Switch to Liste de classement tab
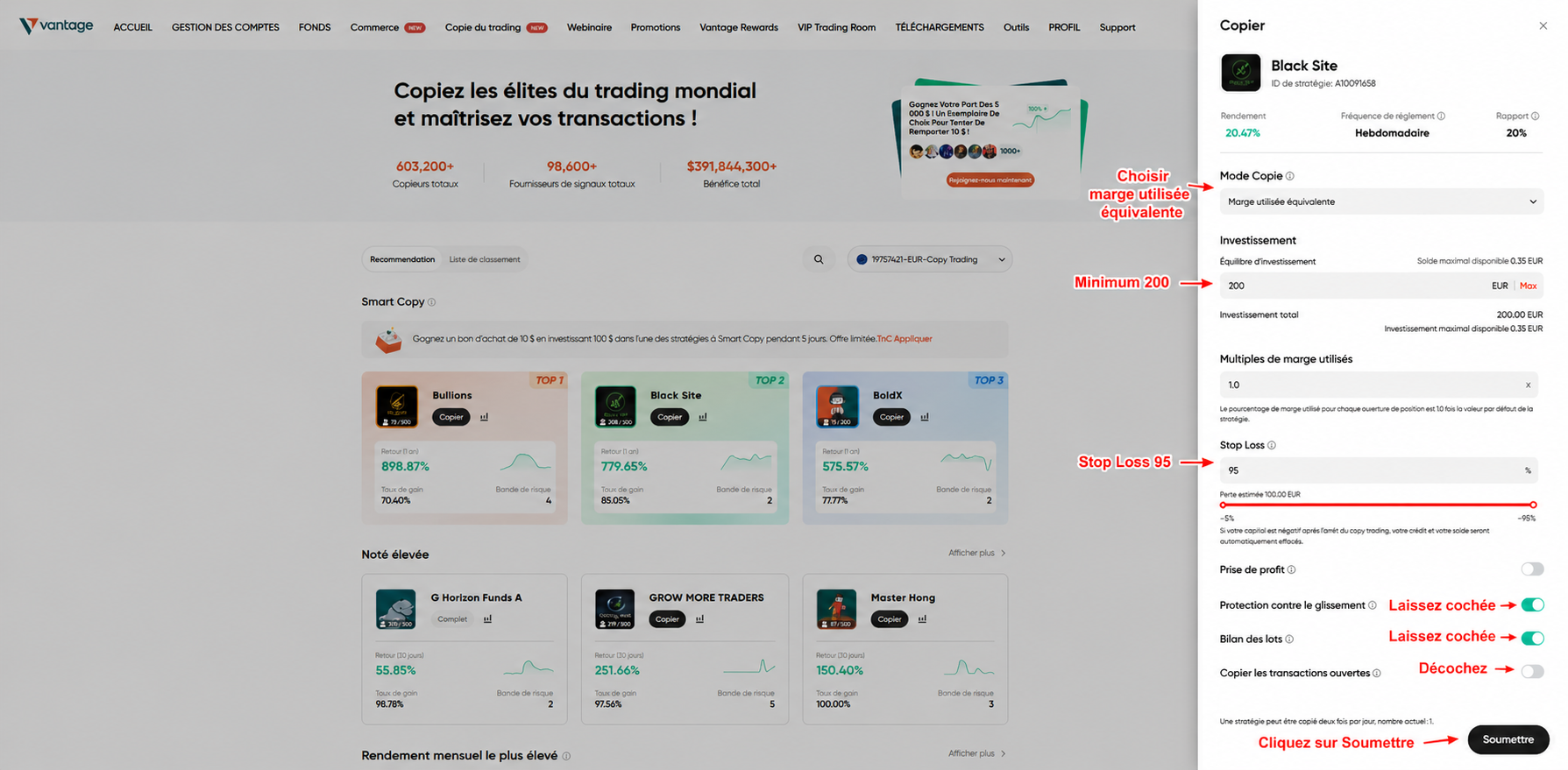Image resolution: width=1568 pixels, height=770 pixels. pyautogui.click(x=484, y=259)
